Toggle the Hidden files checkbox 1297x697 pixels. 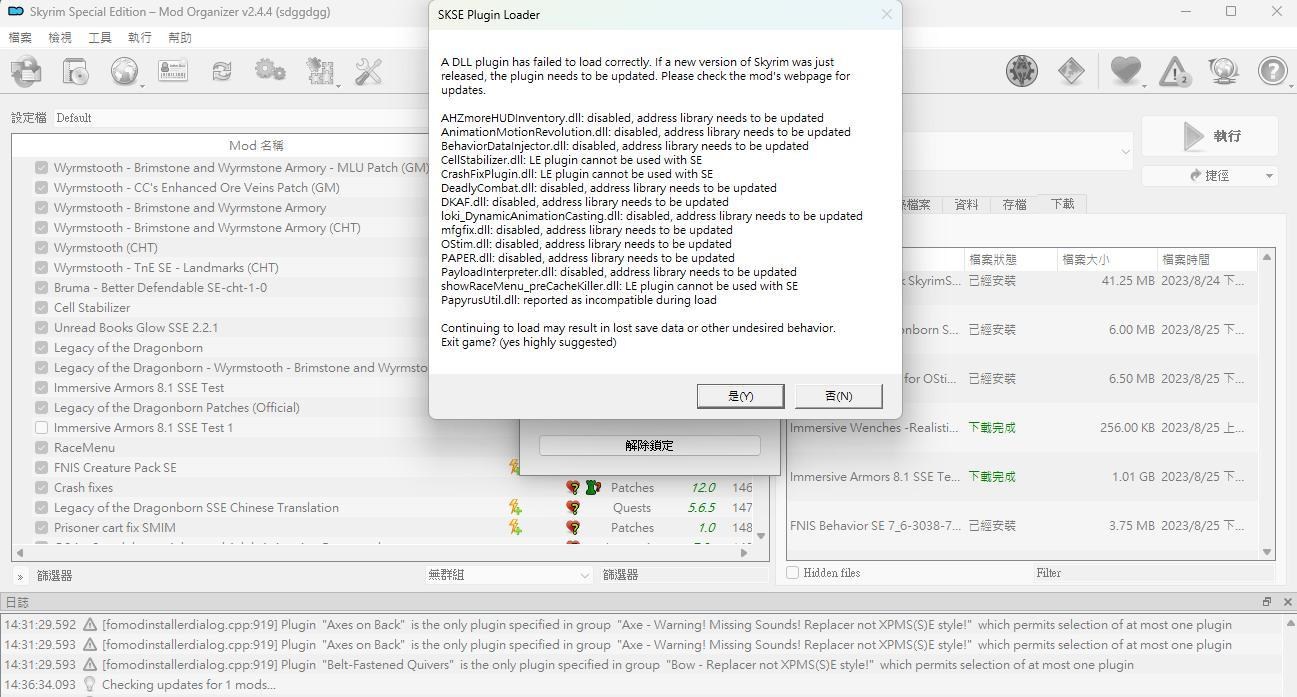(793, 573)
